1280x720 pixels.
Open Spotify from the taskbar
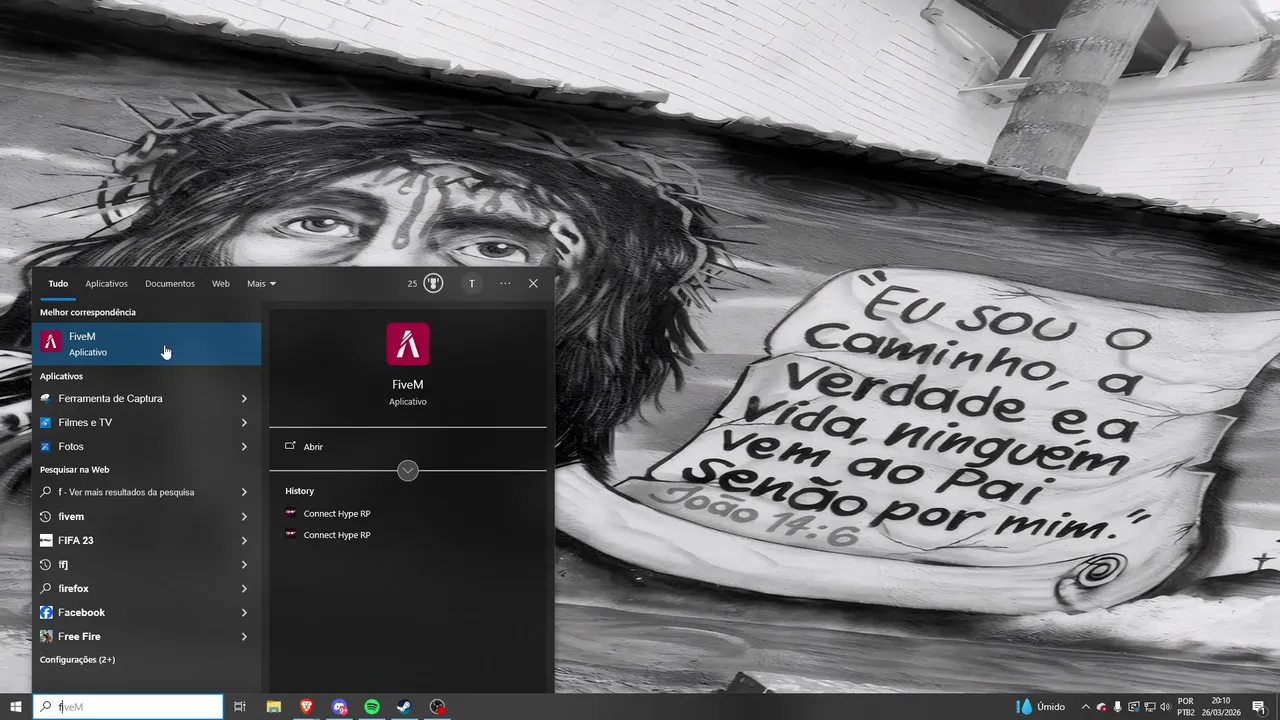tap(372, 707)
